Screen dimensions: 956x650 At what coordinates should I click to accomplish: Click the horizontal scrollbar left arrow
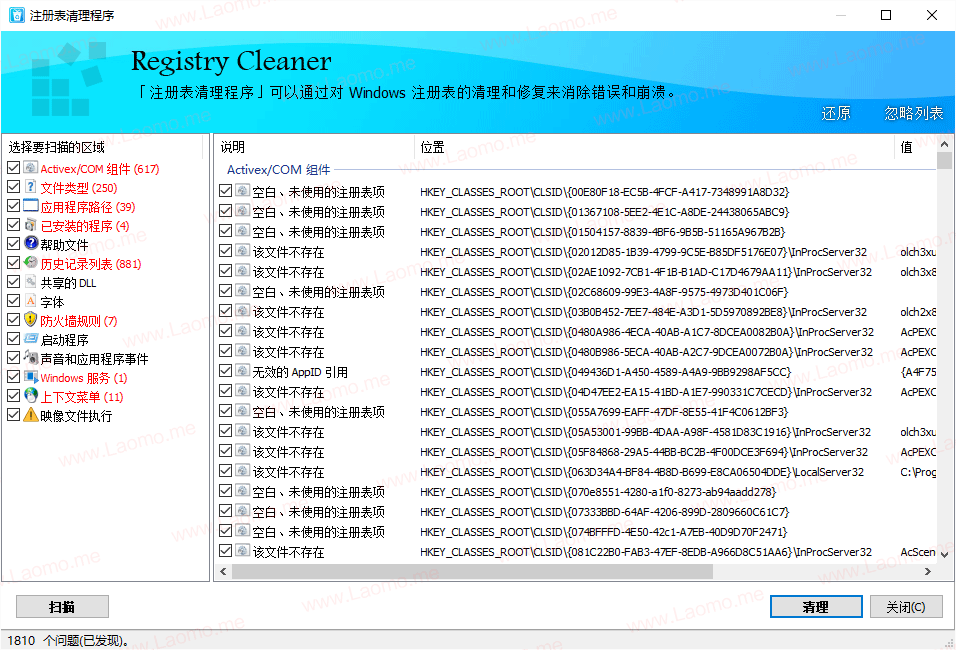click(223, 571)
